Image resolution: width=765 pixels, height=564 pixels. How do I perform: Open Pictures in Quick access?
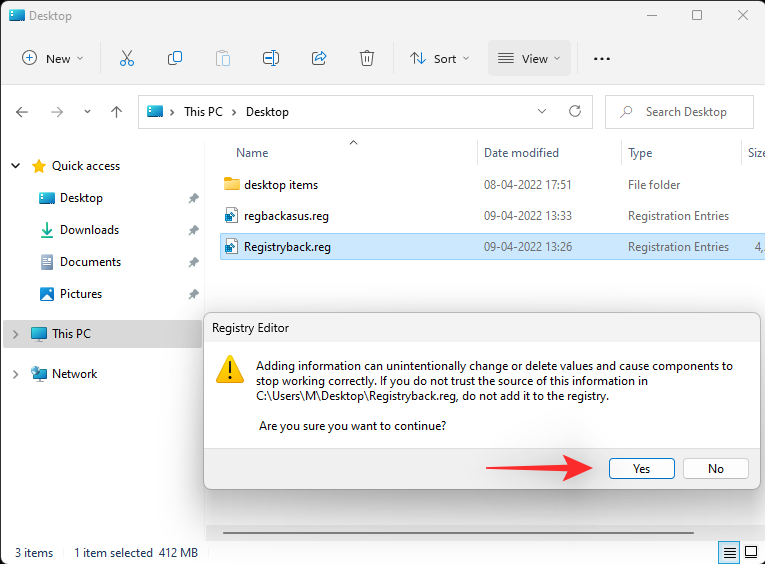pyautogui.click(x=81, y=294)
